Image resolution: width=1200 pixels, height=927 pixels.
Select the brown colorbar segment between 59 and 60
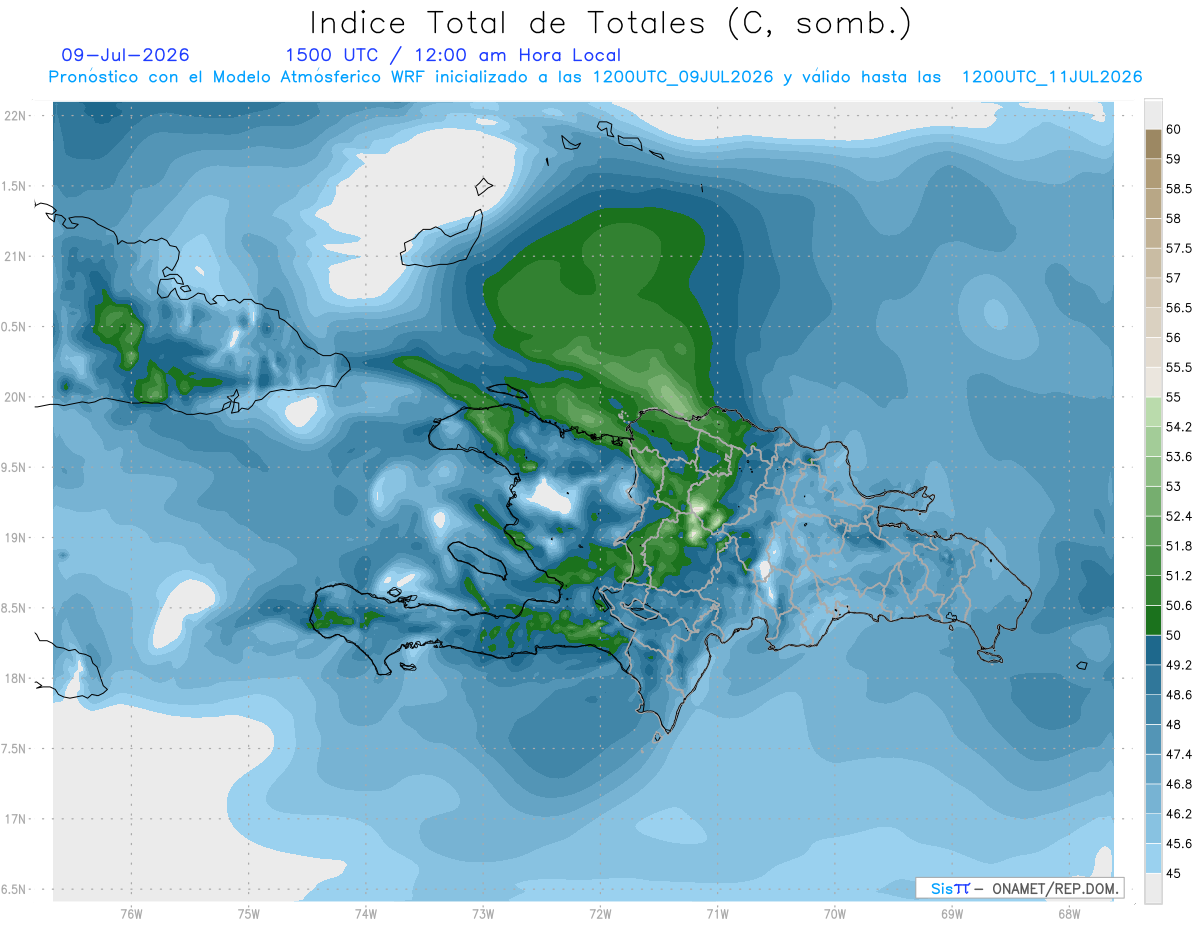(x=1153, y=144)
